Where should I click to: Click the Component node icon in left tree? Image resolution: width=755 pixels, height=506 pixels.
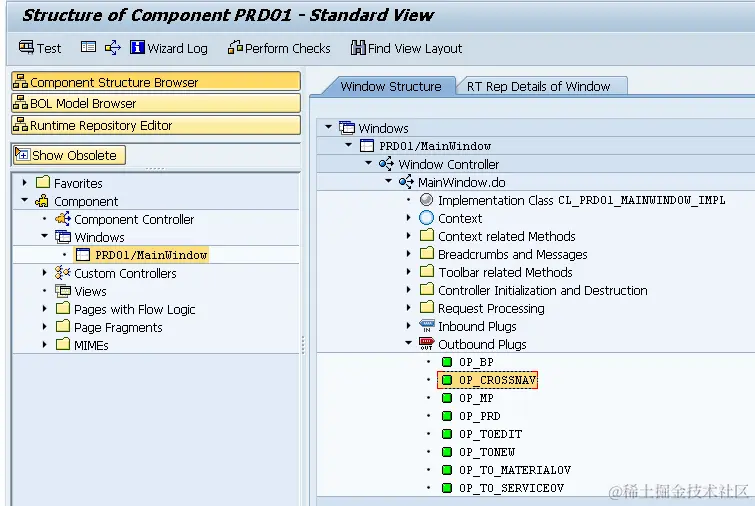(42, 201)
